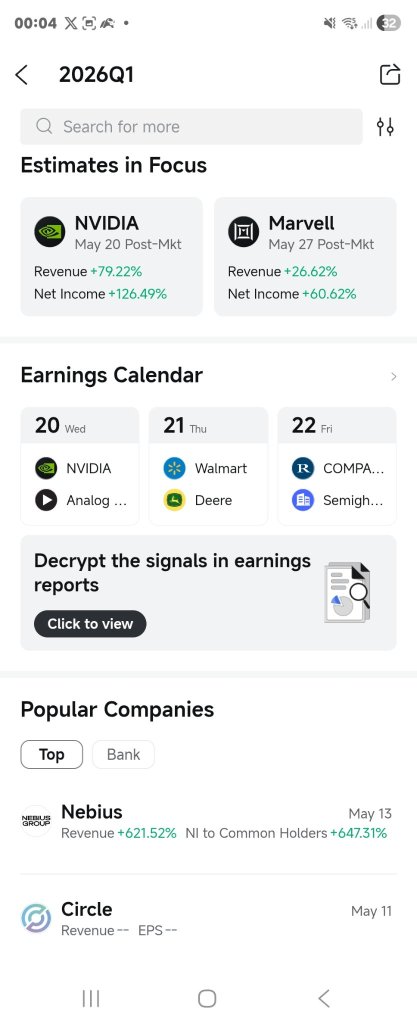Viewport: 417px width, 1024px height.
Task: Open the Fri 22 earnings day card
Action: (x=337, y=466)
